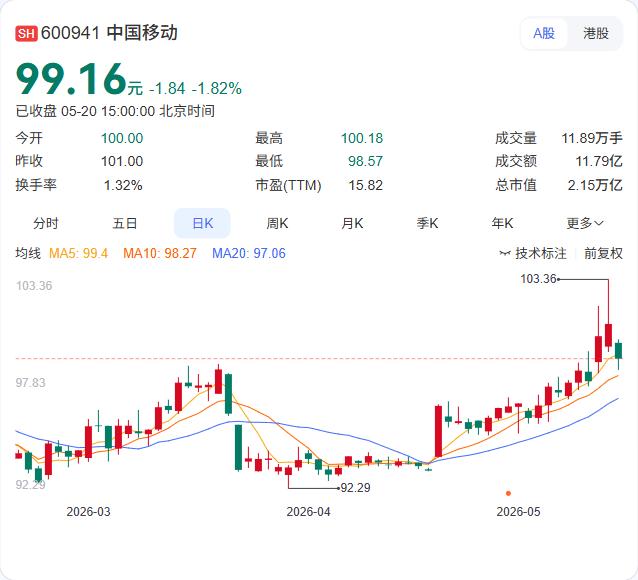The height and width of the screenshot is (580, 638).
Task: Switch to the 港股 tab
Action: (596, 33)
